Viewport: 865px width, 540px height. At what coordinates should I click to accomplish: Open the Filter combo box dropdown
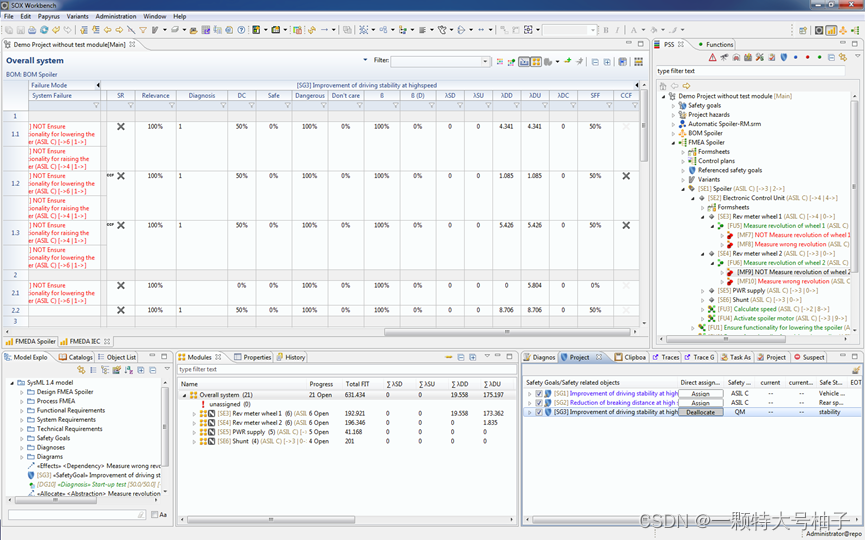(485, 62)
